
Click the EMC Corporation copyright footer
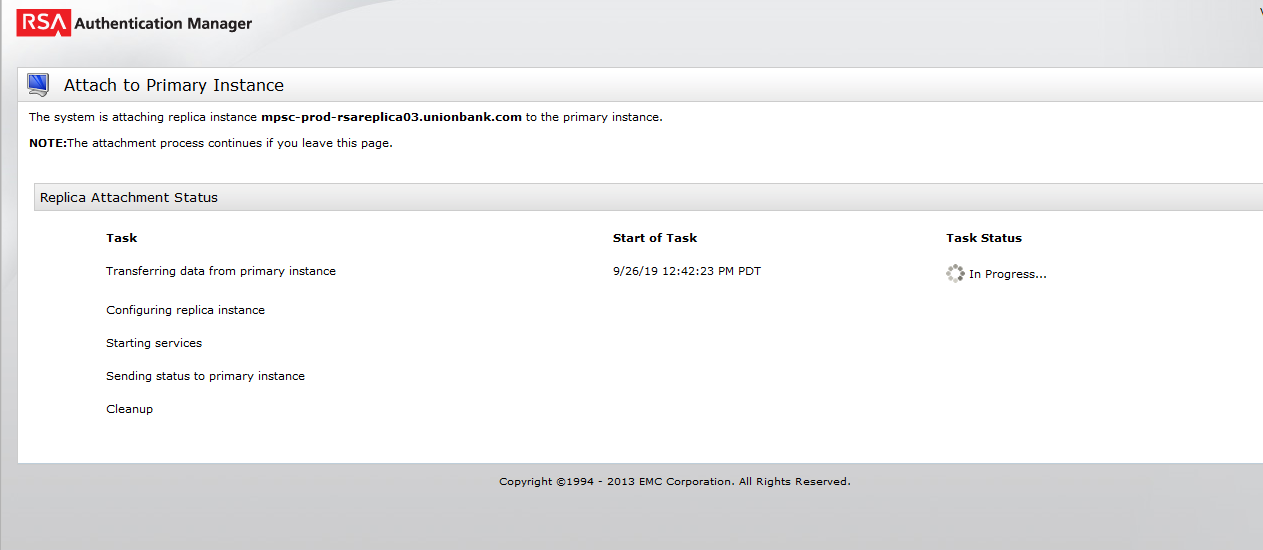pos(675,482)
